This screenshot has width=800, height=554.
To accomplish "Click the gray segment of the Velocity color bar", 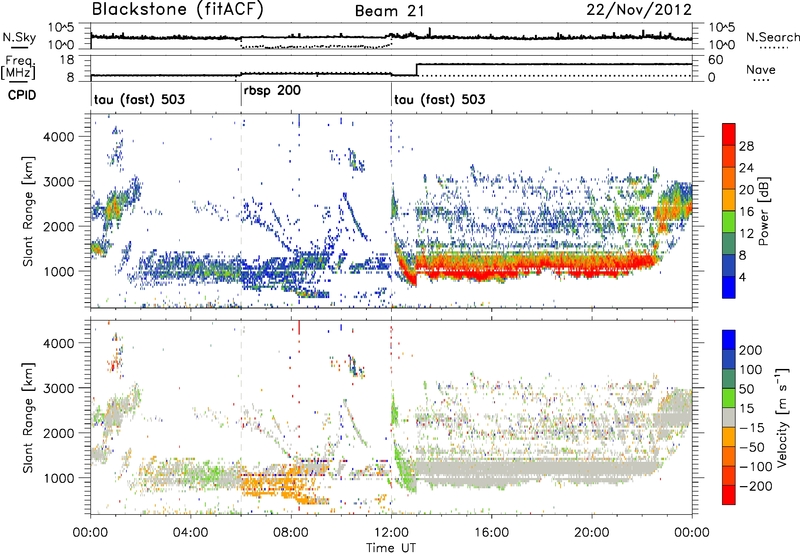I will coord(729,418).
